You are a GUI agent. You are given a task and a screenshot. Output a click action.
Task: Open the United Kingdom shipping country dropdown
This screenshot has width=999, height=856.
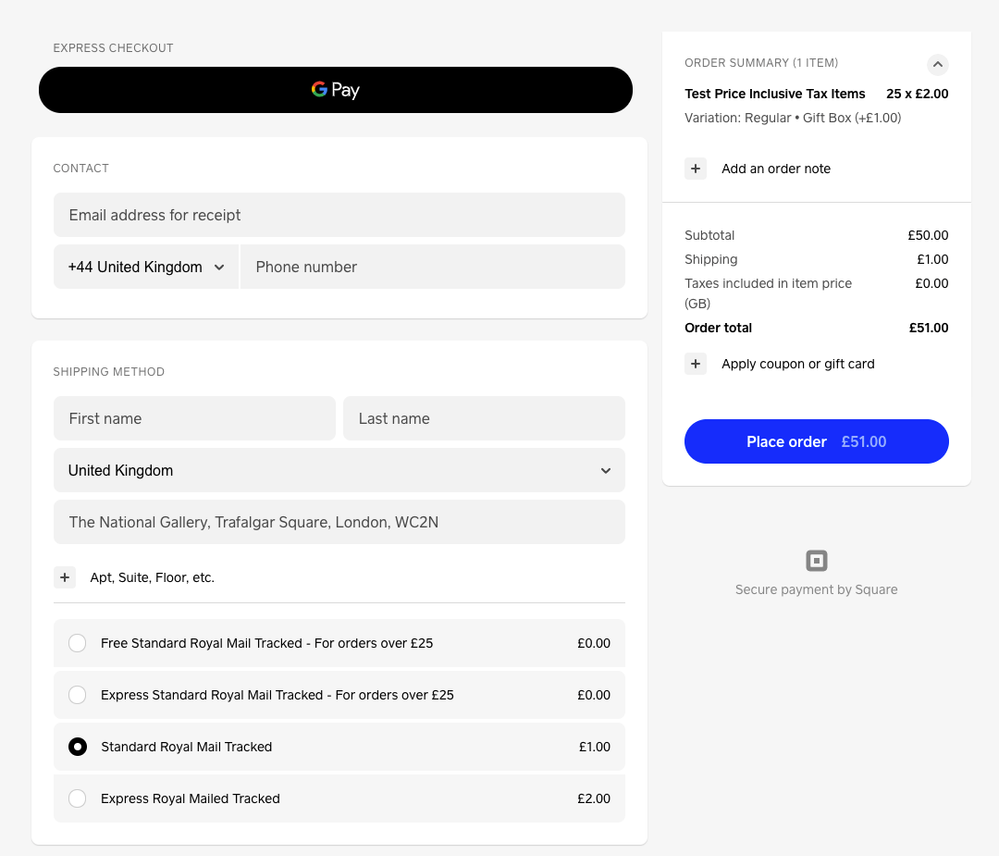(339, 470)
